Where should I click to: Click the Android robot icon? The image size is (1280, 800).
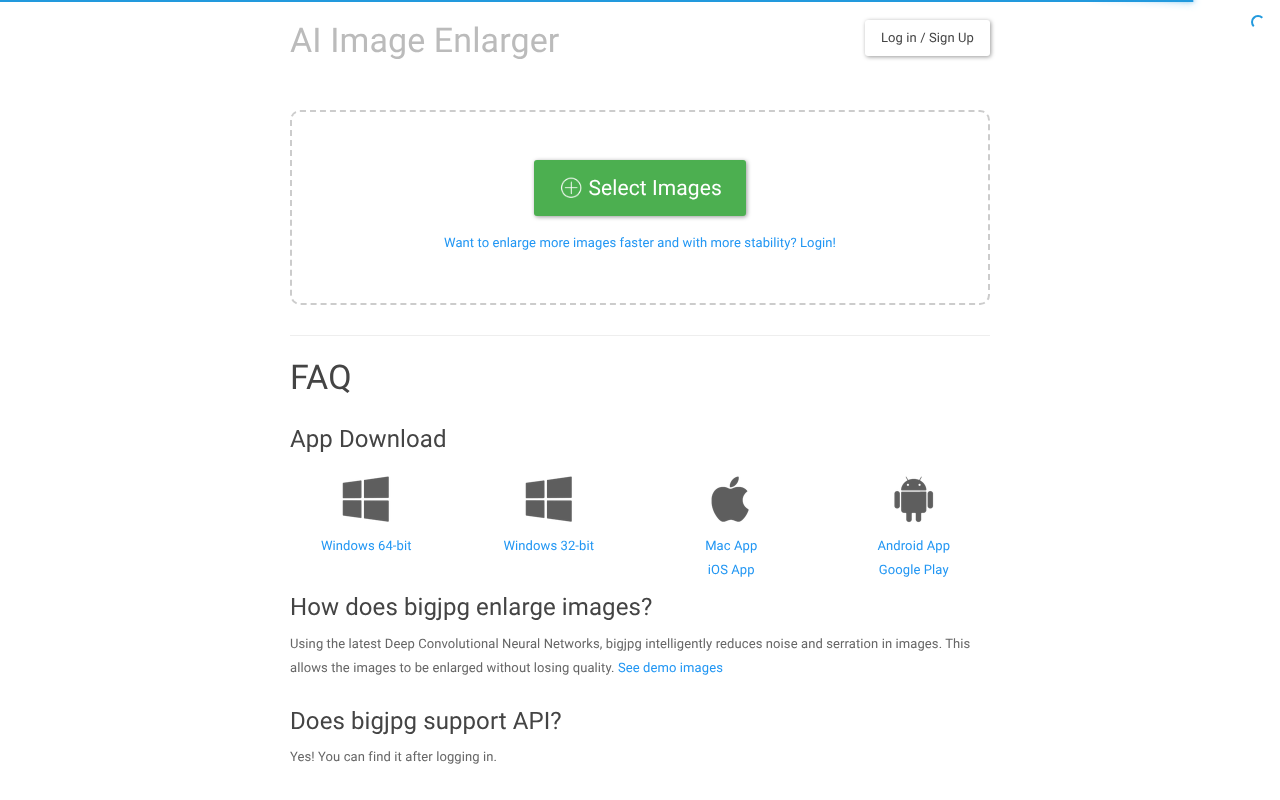click(x=913, y=499)
